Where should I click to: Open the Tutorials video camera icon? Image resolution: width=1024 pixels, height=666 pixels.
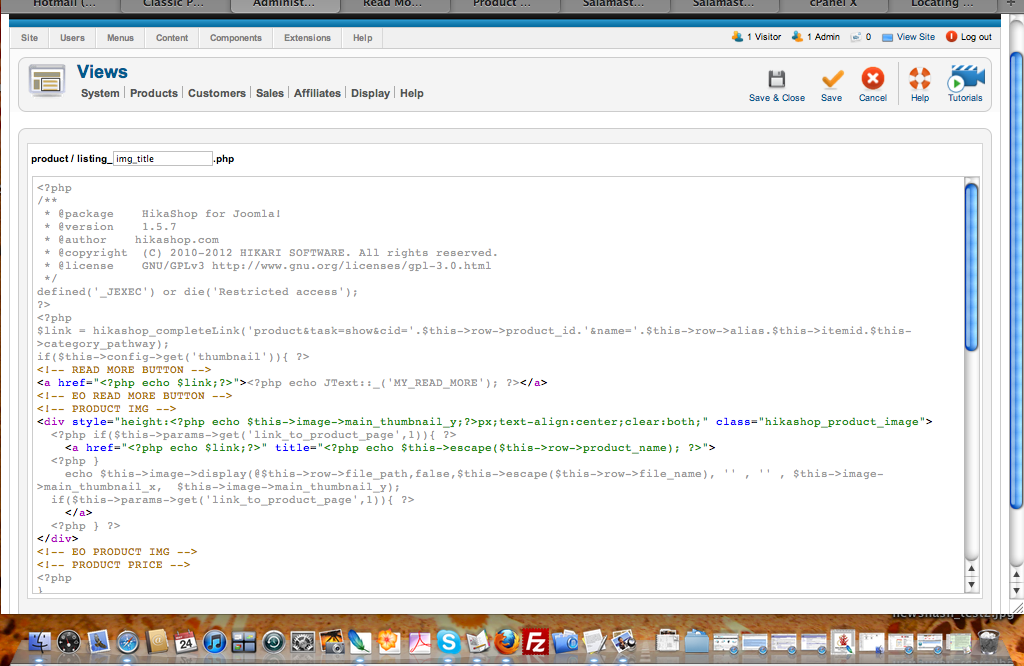pyautogui.click(x=965, y=79)
